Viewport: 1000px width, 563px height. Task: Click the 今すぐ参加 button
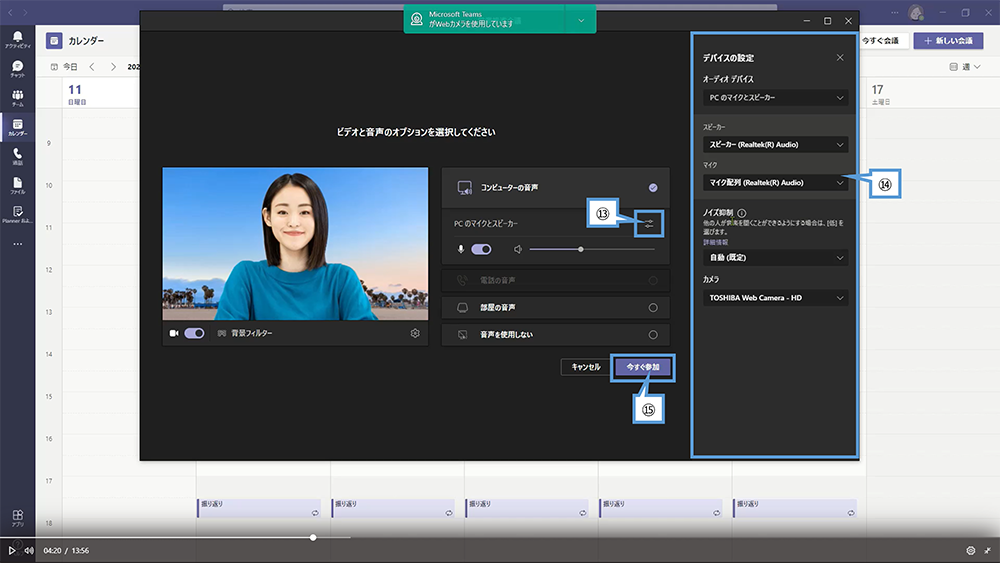tap(642, 367)
